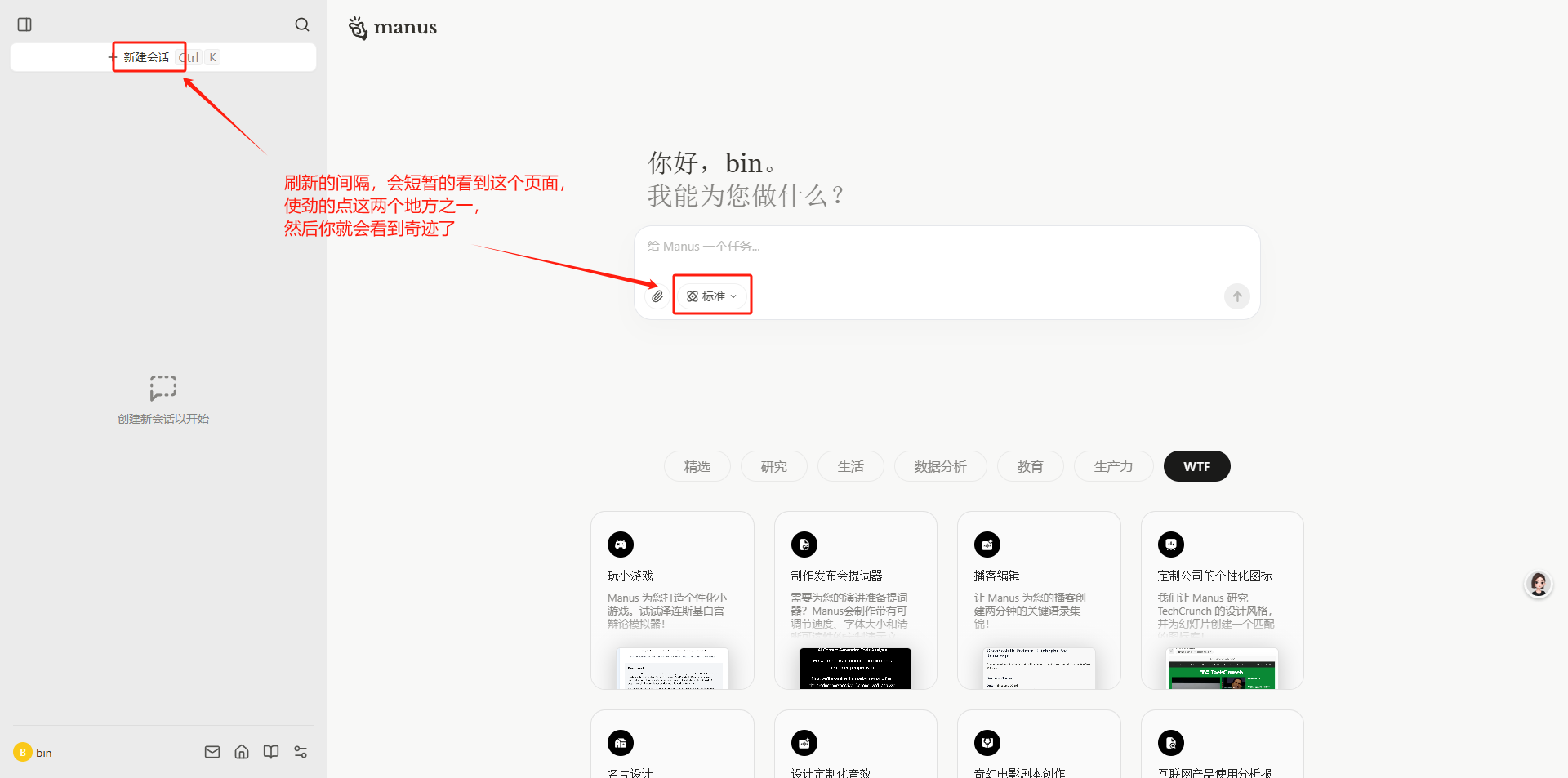Open the settings sliders icon
Viewport: 1568px width, 778px height.
coord(301,752)
